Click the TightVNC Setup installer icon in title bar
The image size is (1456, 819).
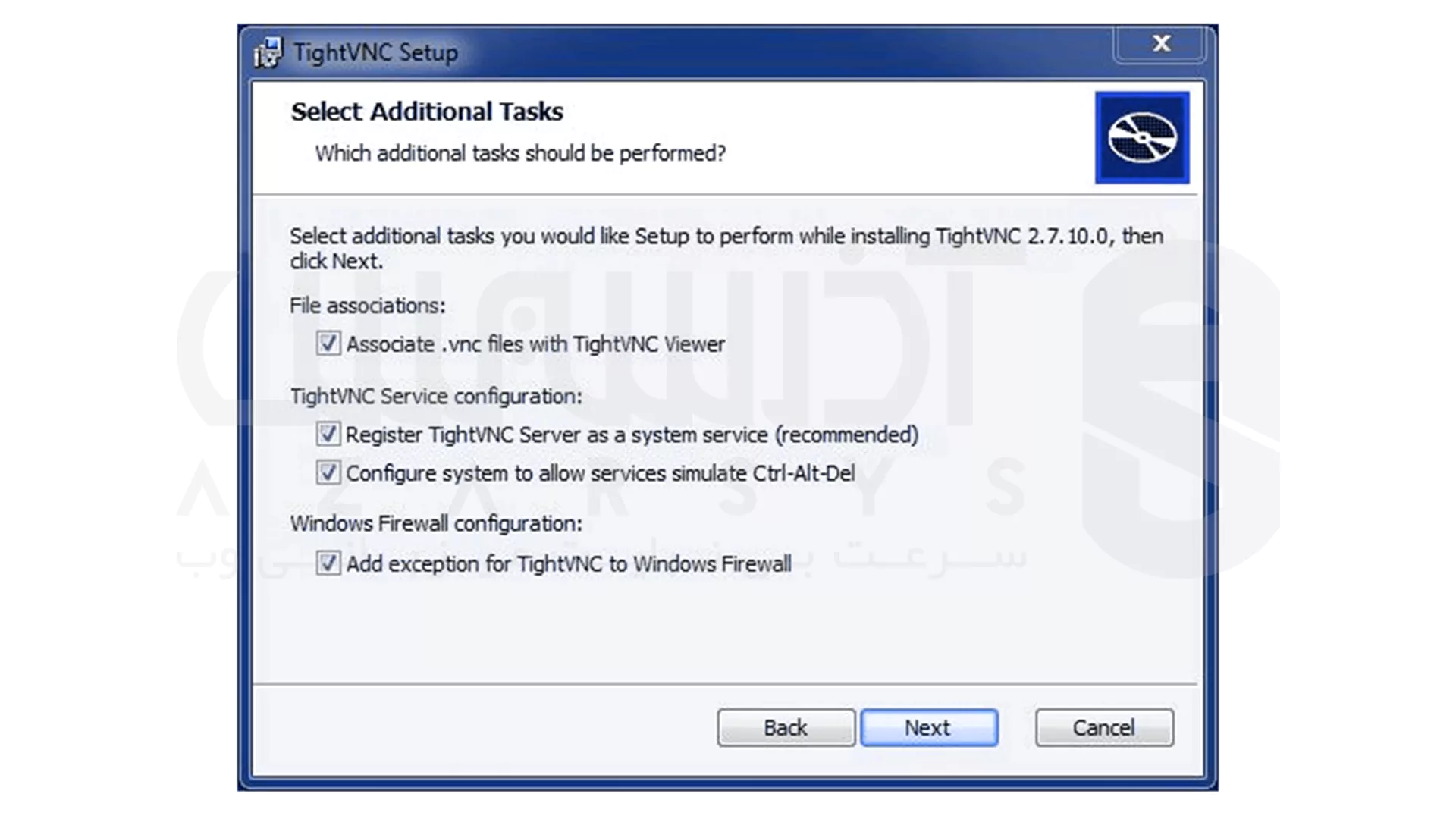click(x=267, y=52)
